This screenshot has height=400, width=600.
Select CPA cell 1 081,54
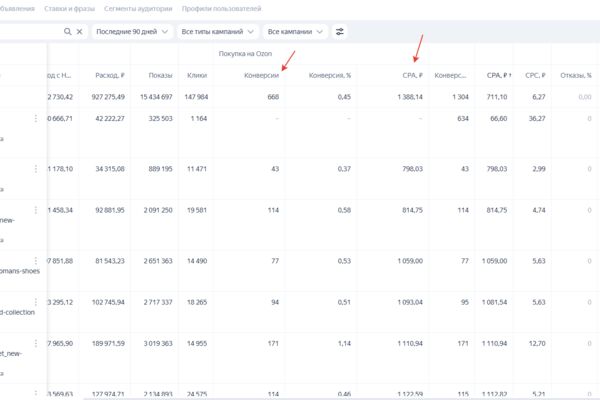(494, 302)
